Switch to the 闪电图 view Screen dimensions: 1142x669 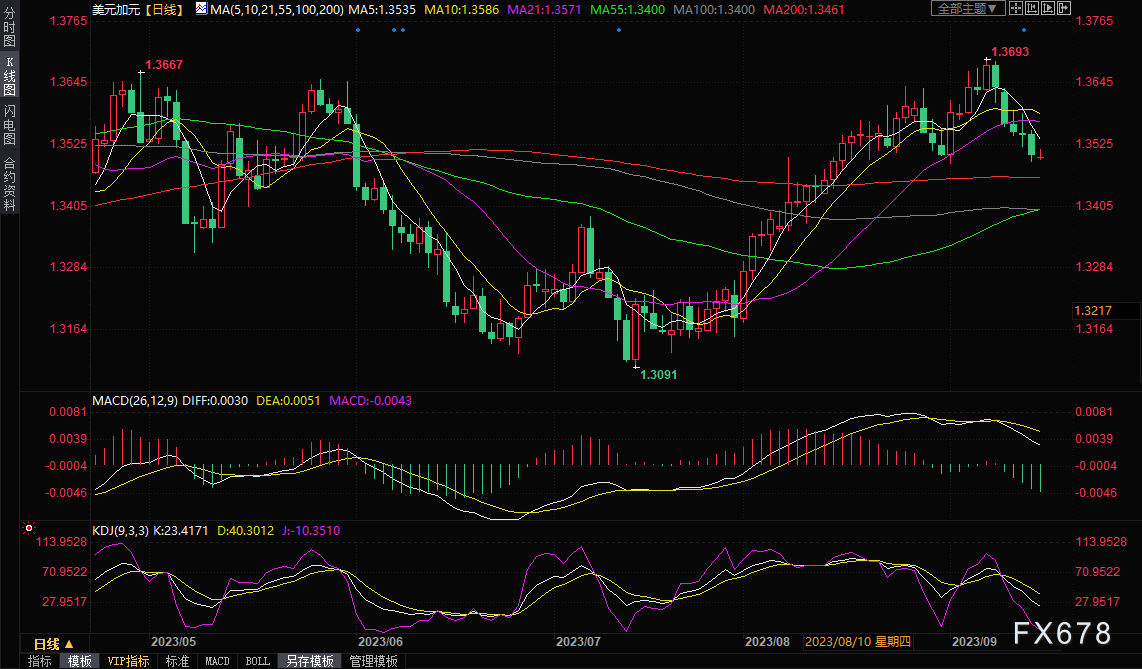pyautogui.click(x=9, y=124)
